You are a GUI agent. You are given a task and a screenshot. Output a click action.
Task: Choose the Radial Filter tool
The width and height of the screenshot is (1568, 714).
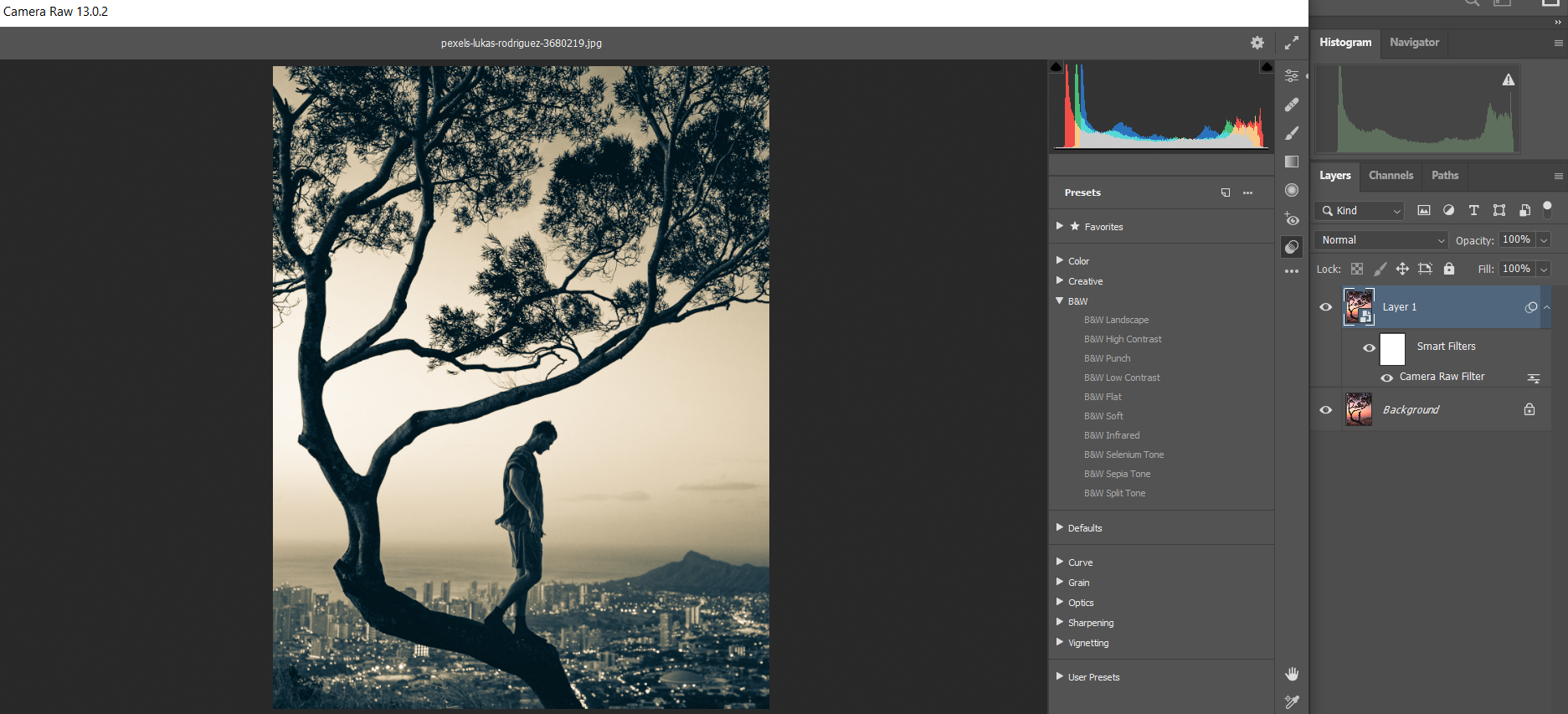click(x=1292, y=190)
